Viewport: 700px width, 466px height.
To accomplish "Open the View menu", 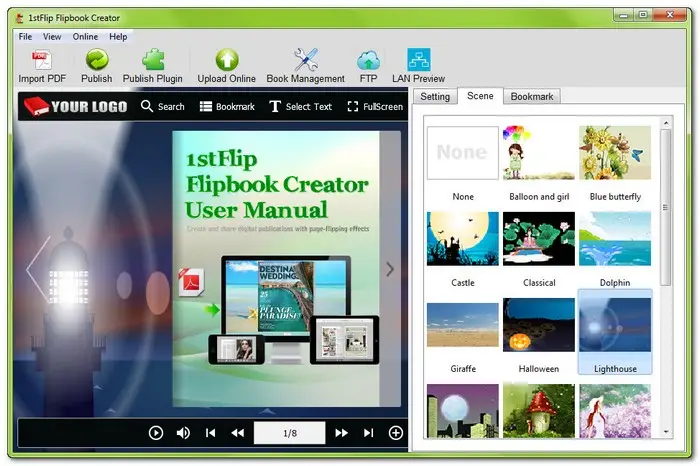I will coord(52,37).
